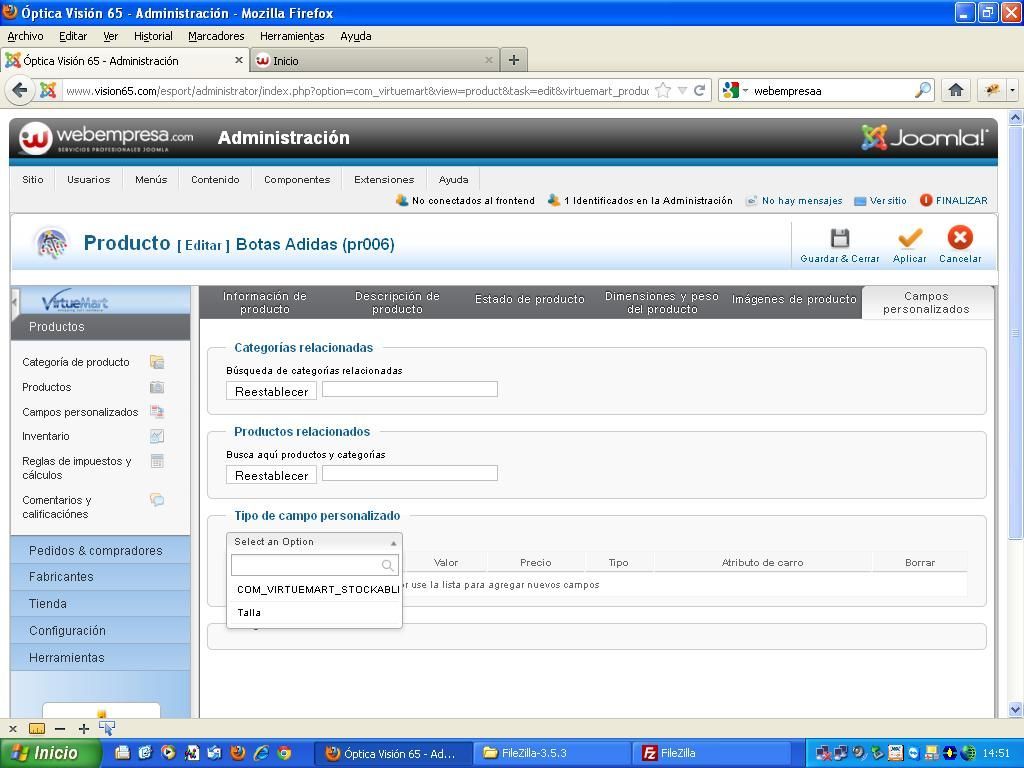Click the FINALIZAR logout link
The image size is (1024, 768).
954,200
